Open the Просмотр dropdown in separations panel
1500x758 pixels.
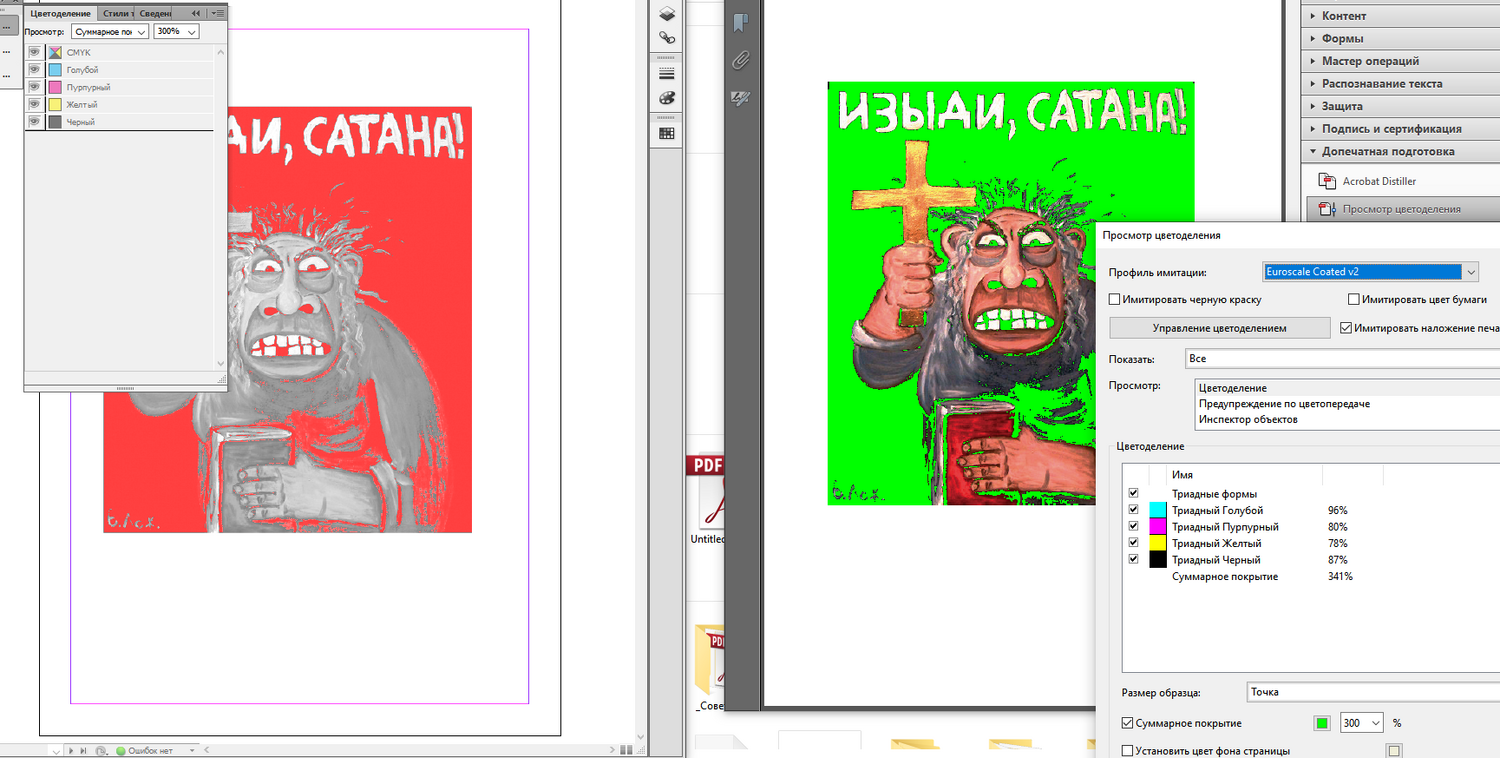110,31
